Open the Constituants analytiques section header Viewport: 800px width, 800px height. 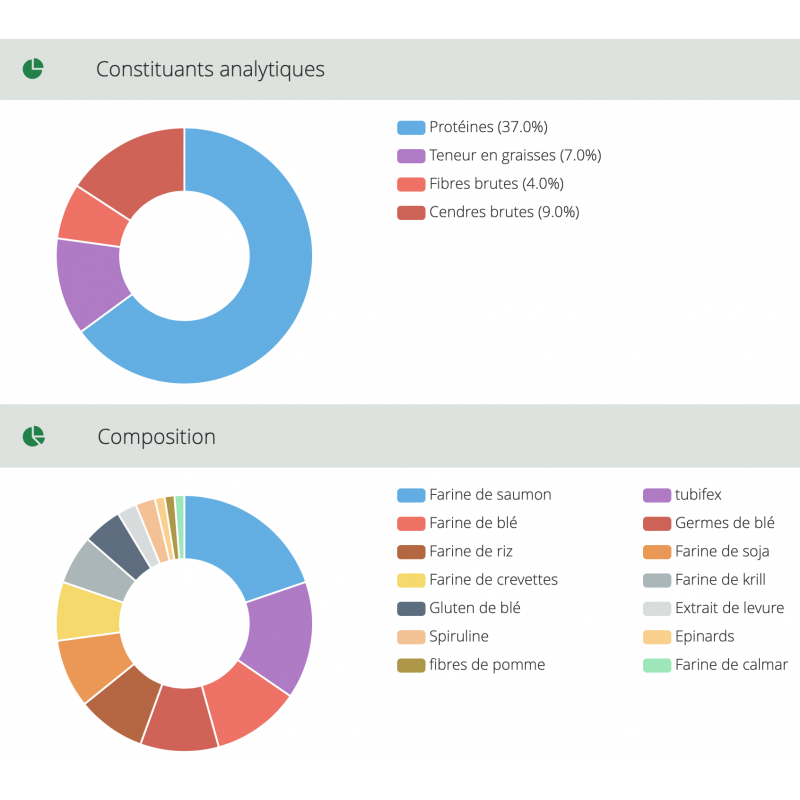[x=210, y=69]
